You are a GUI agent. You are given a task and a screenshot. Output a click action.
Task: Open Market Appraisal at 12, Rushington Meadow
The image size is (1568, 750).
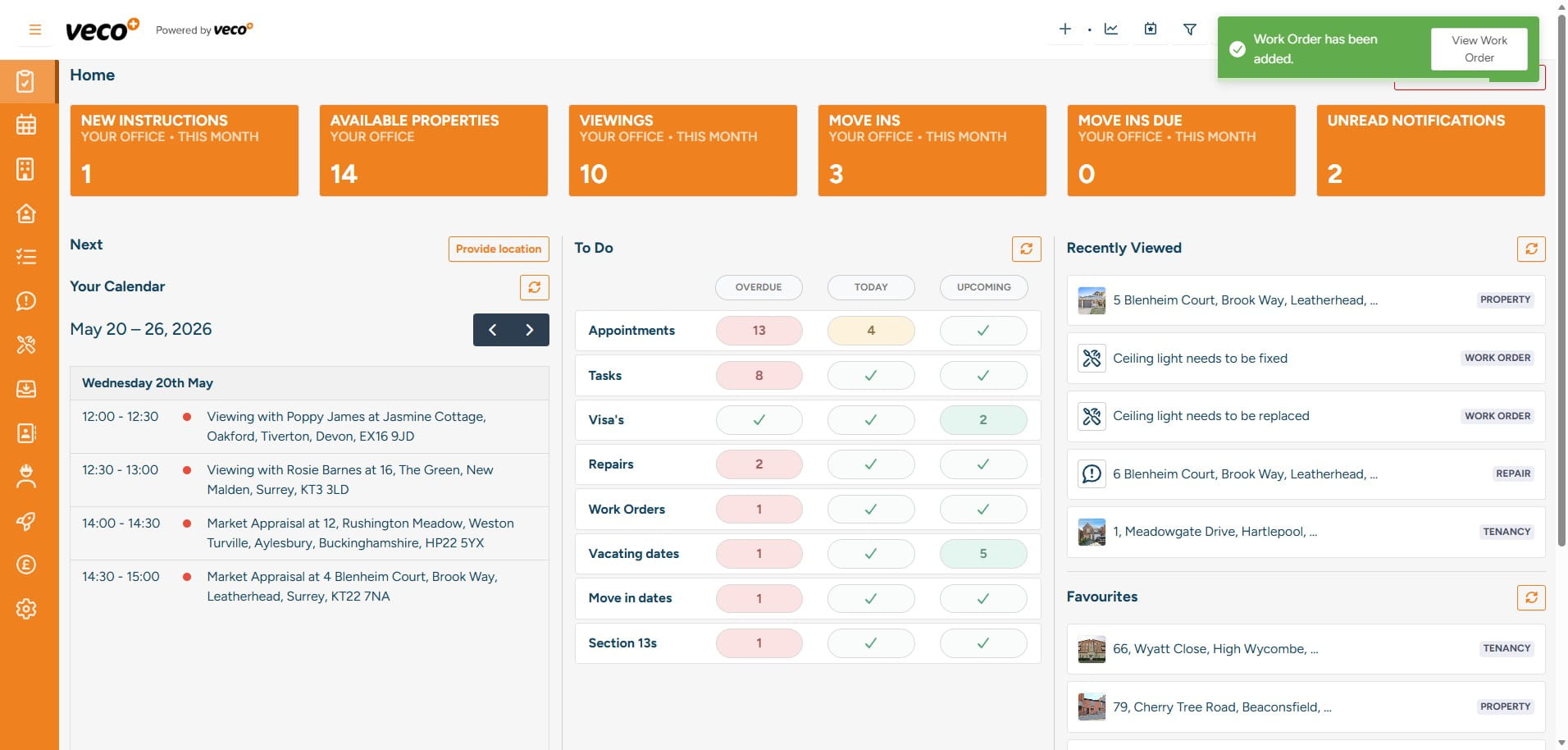[x=309, y=533]
